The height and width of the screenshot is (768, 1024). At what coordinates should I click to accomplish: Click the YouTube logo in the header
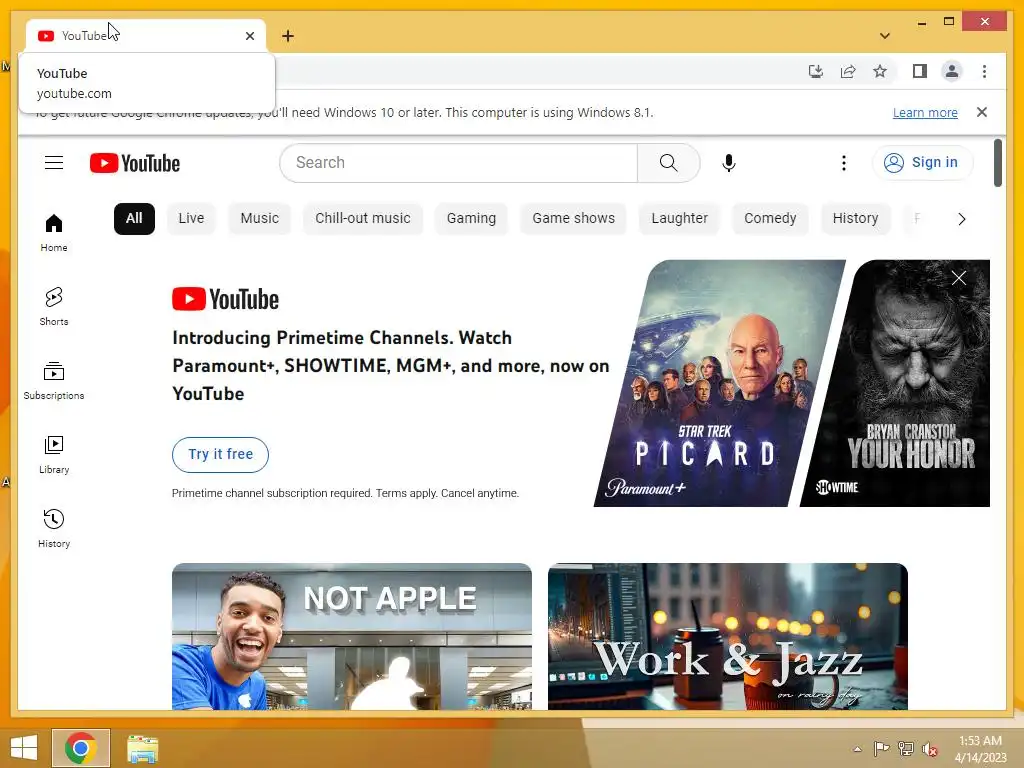(135, 163)
